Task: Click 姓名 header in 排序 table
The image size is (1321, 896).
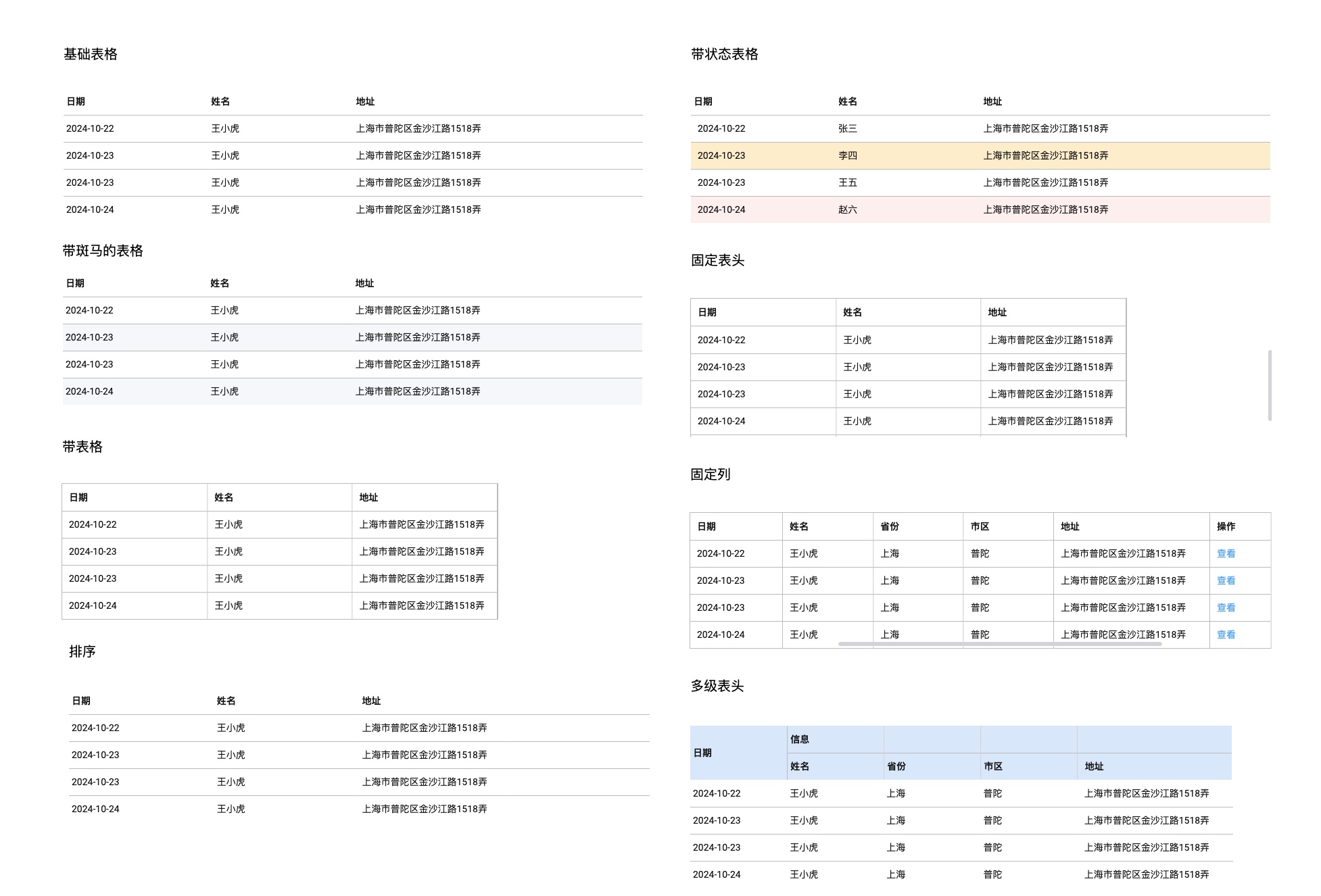Action: tap(226, 701)
